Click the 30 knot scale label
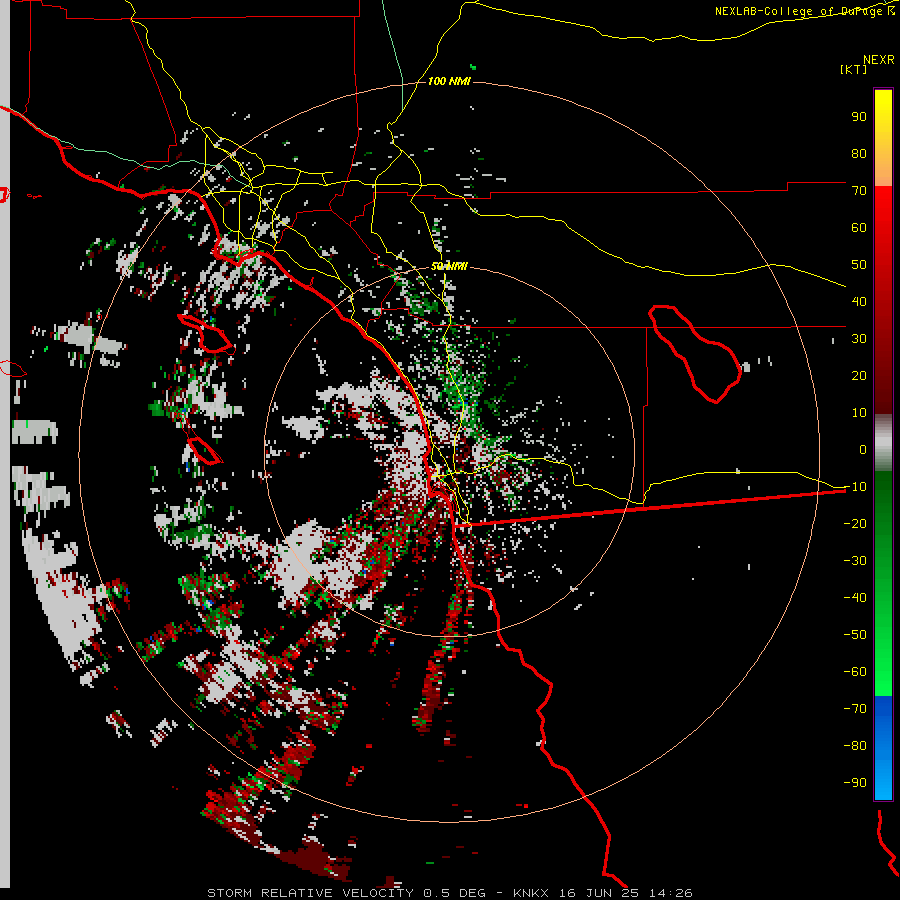This screenshot has height=900, width=900. point(859,339)
